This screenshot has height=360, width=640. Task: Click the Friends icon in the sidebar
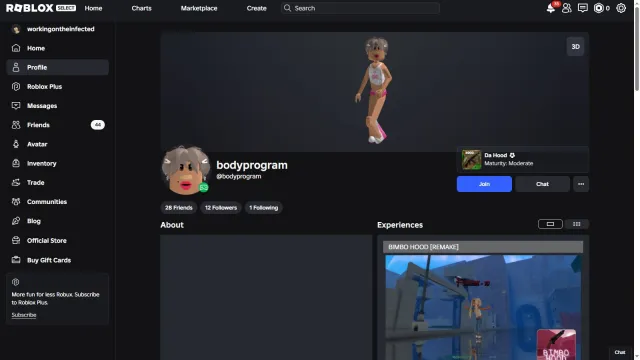point(16,125)
